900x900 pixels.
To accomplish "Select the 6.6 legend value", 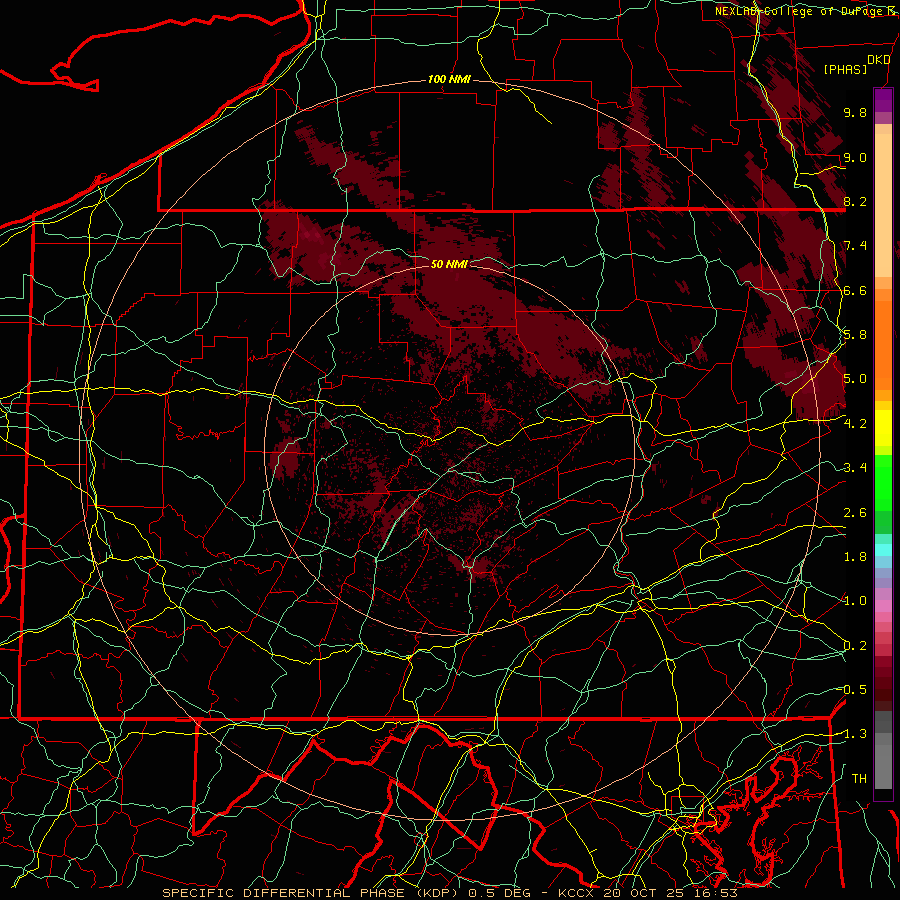I will coord(855,290).
